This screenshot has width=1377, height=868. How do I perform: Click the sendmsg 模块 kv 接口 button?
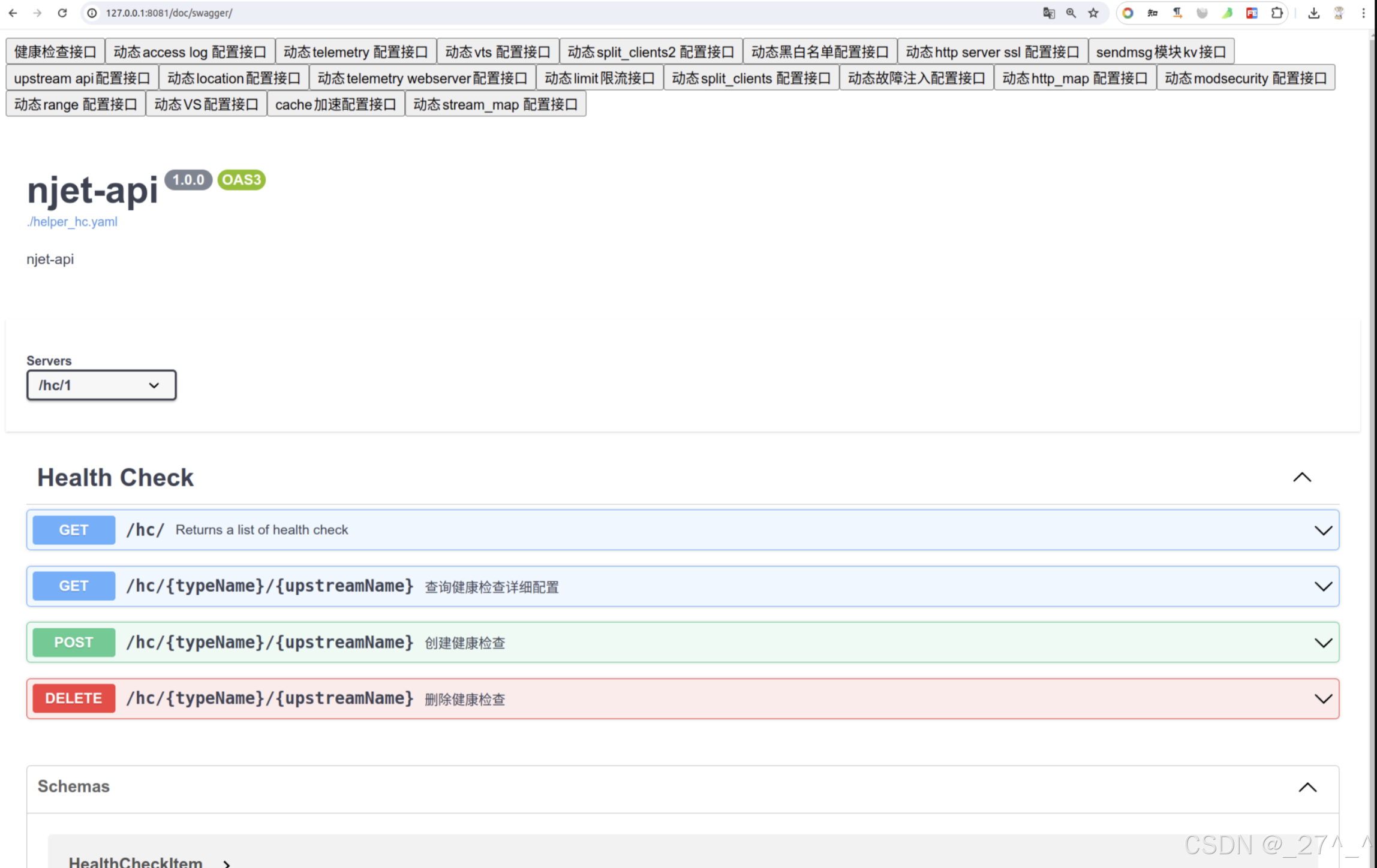(x=1160, y=52)
